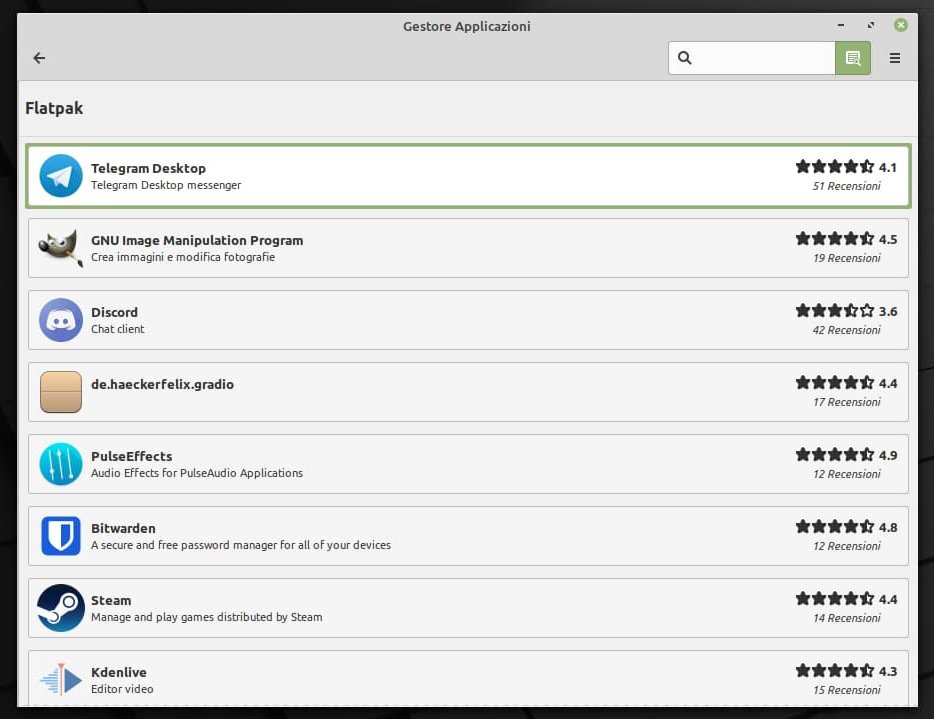Viewport: 934px width, 719px height.
Task: Click "Audio Effects for PulseAudio Applications" text
Action: tap(197, 474)
